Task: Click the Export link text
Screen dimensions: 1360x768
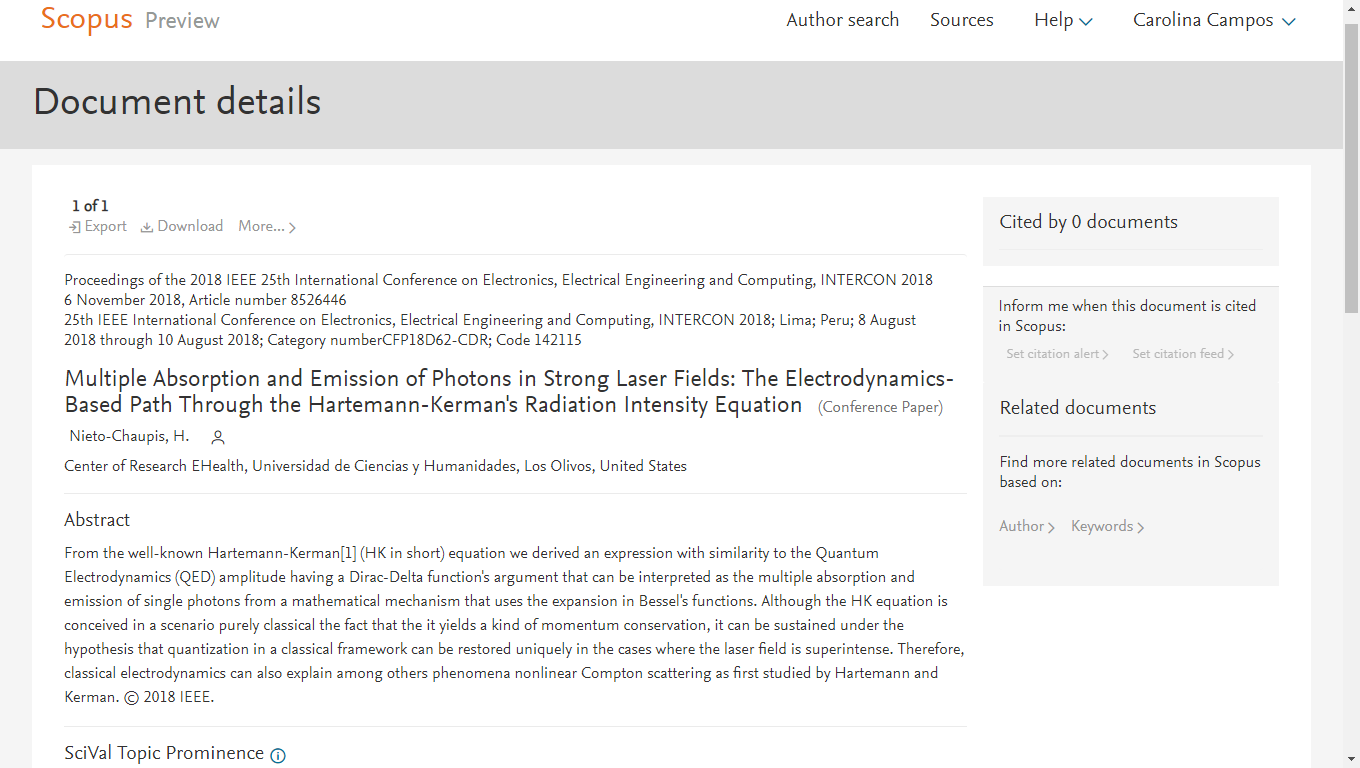Action: (106, 226)
